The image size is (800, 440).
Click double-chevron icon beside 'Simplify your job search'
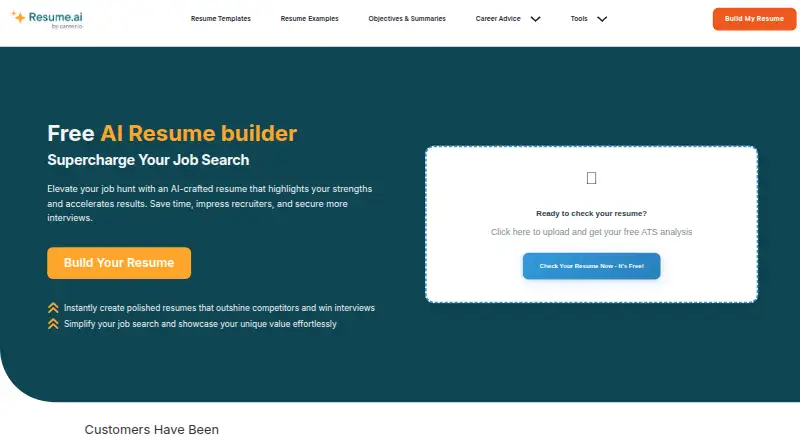click(53, 324)
